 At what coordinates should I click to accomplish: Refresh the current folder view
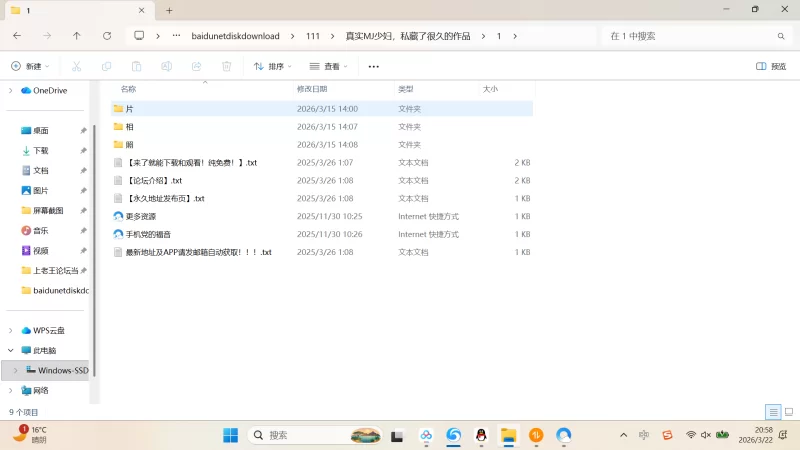107,35
